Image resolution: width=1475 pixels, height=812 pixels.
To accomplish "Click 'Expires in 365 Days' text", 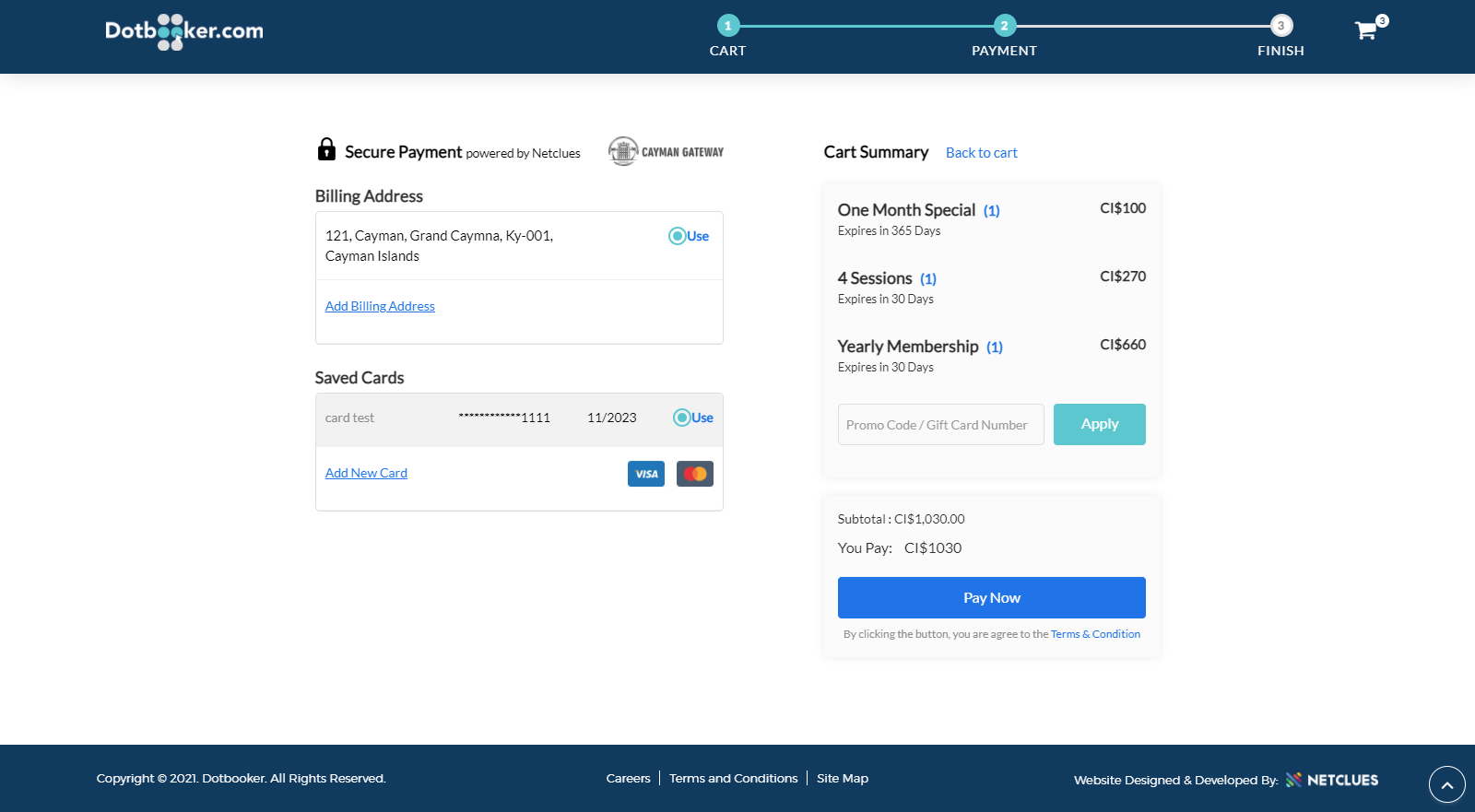I will click(x=890, y=231).
